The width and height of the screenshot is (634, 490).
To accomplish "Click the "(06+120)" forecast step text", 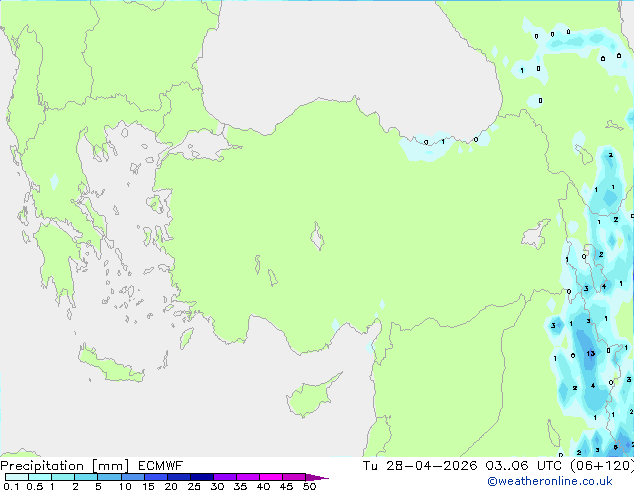I will click(602, 466).
